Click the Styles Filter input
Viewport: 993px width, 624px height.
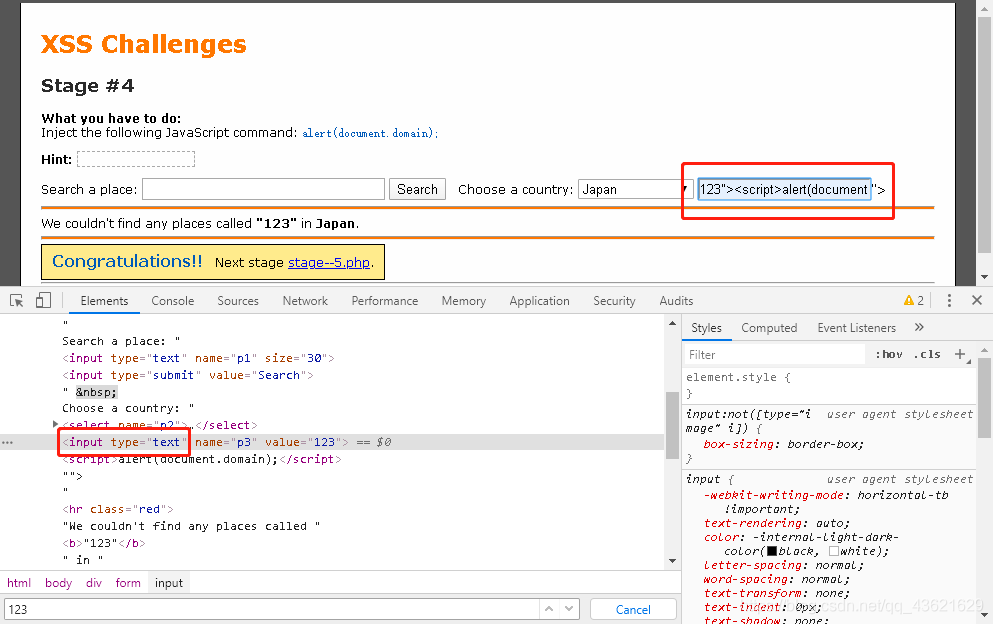[x=775, y=354]
